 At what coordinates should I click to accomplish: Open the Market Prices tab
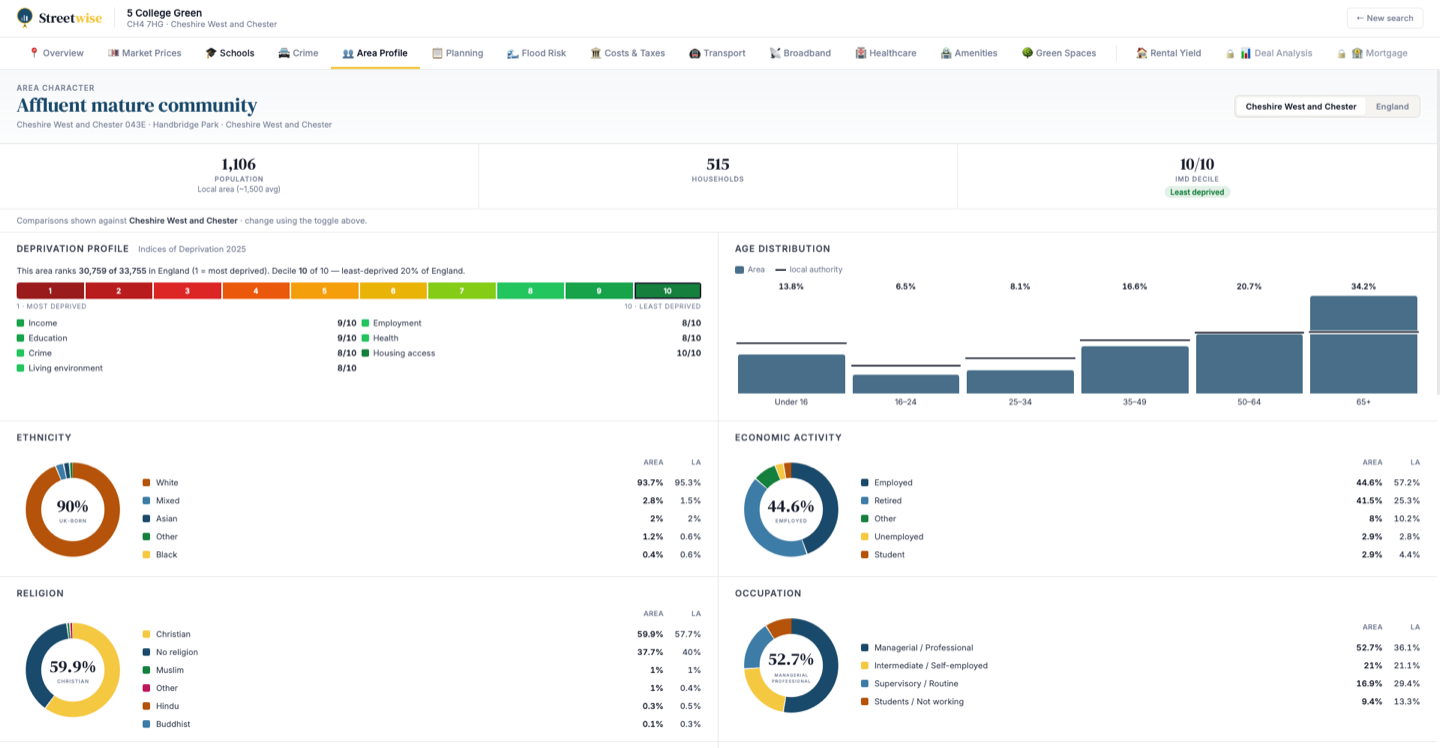pyautogui.click(x=145, y=53)
